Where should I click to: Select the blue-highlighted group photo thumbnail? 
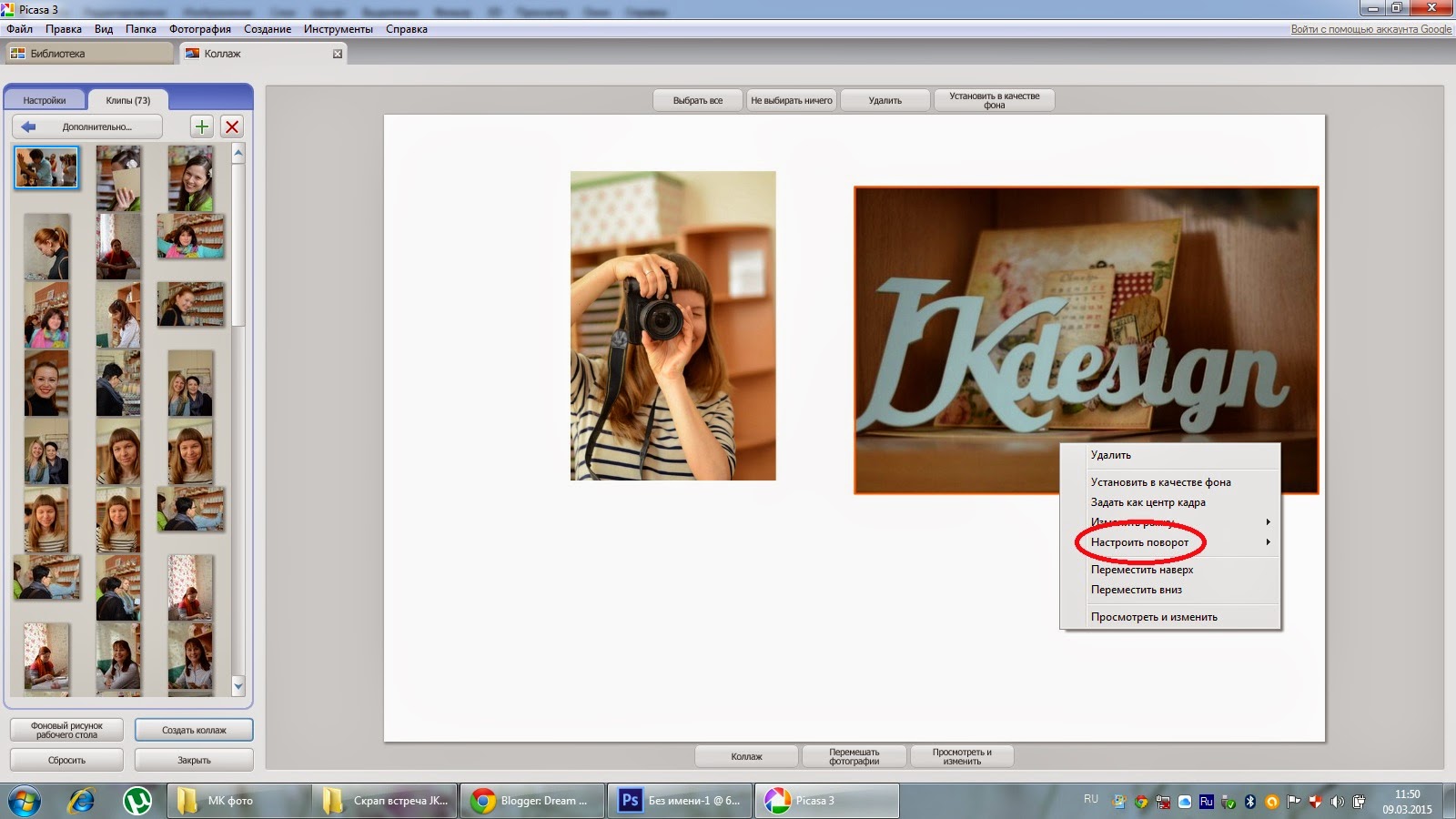[46, 167]
